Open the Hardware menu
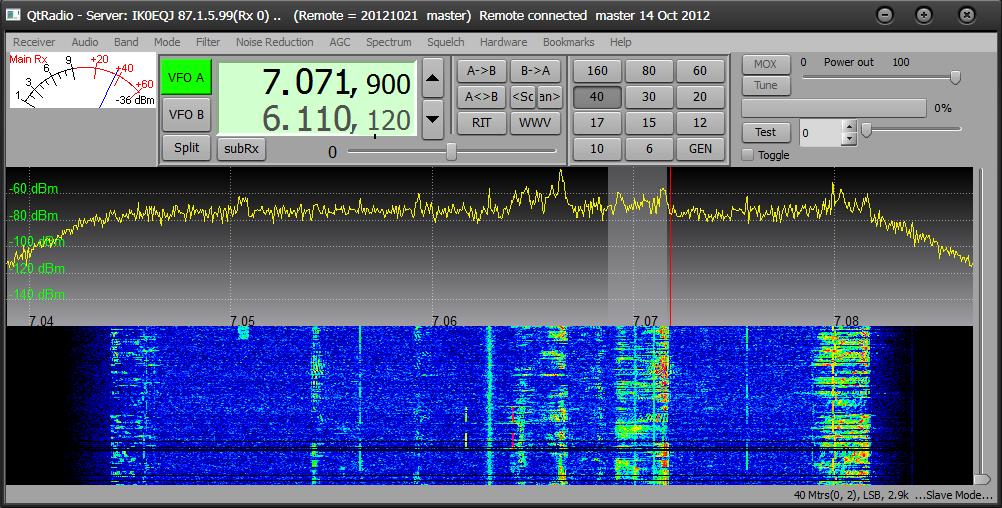 pos(504,42)
